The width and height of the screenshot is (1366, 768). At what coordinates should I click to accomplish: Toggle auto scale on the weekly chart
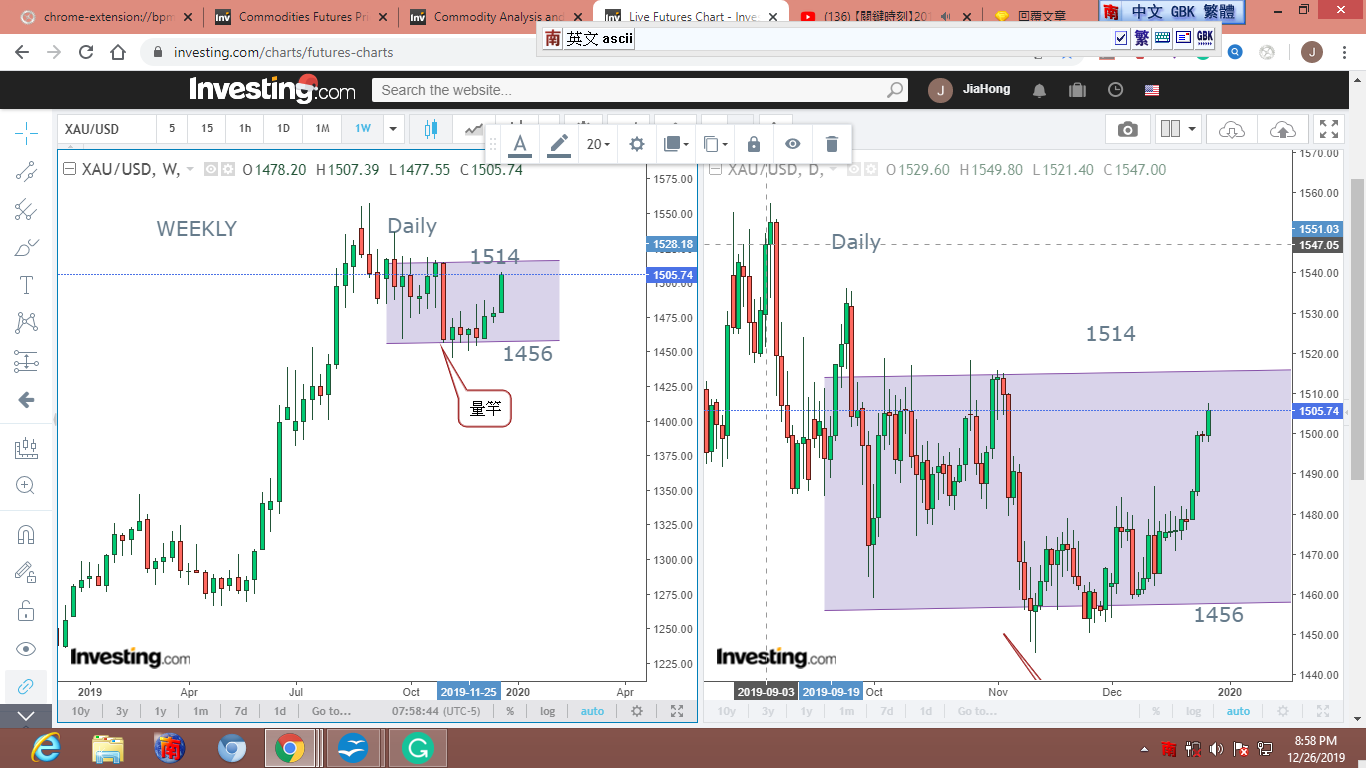[x=592, y=711]
